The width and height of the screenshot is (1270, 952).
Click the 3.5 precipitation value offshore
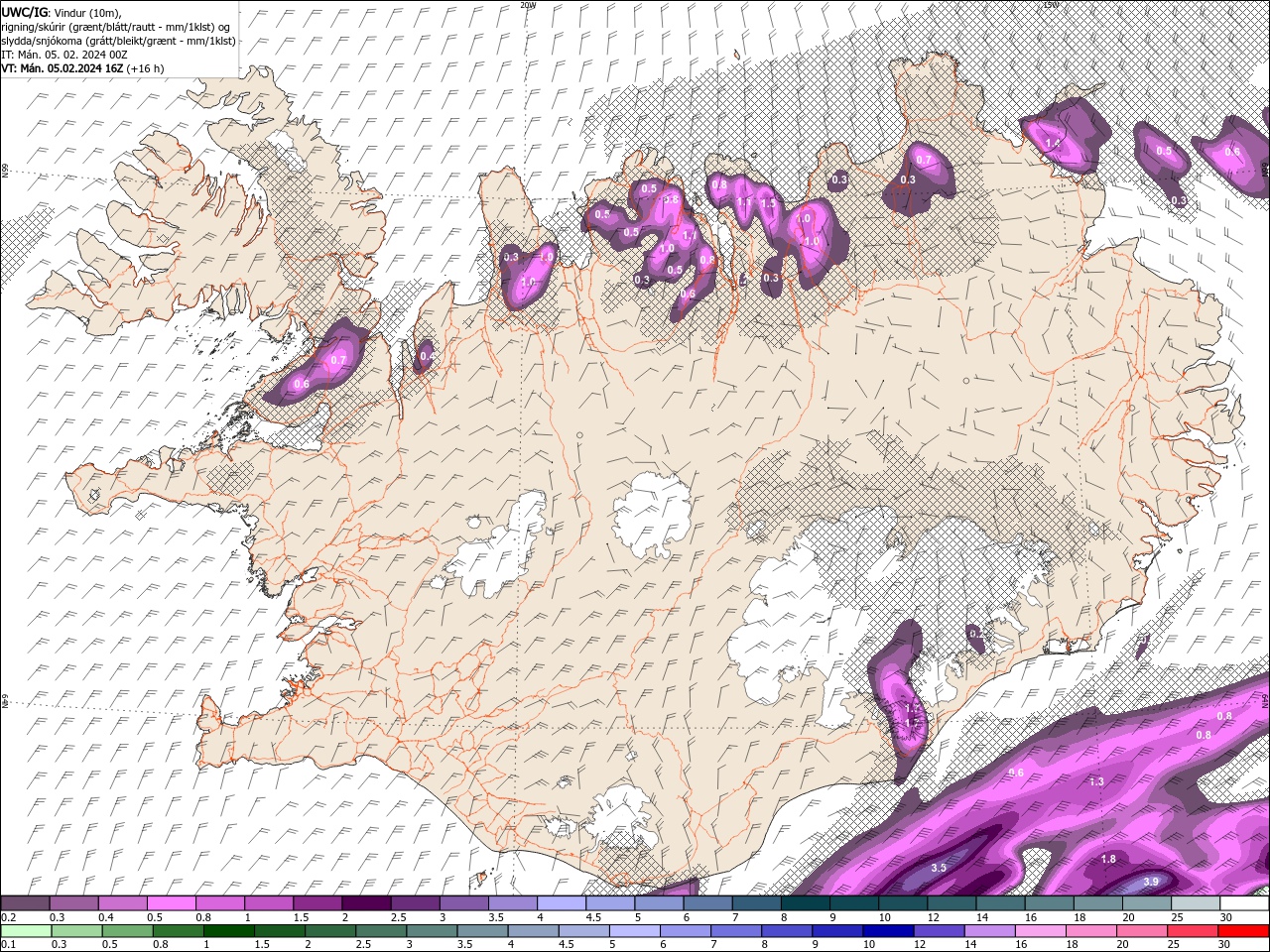click(x=939, y=868)
